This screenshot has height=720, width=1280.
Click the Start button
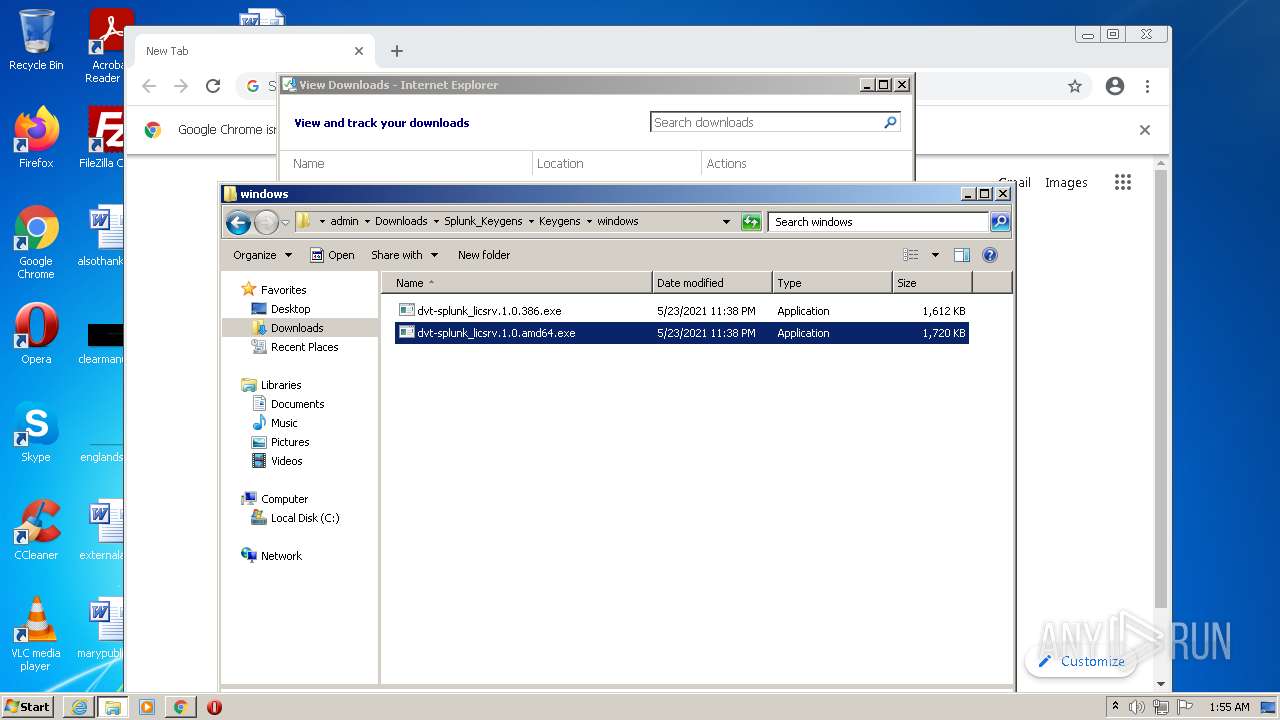[x=27, y=706]
